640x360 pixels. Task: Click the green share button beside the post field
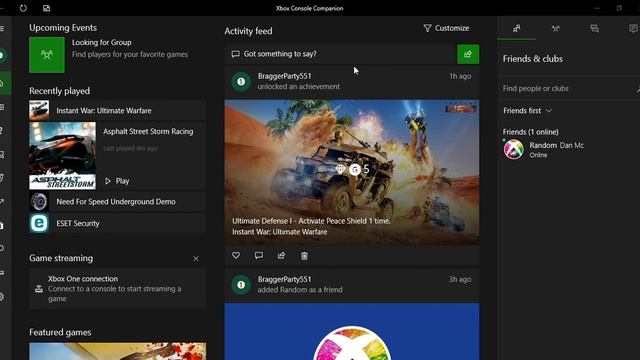click(x=468, y=54)
